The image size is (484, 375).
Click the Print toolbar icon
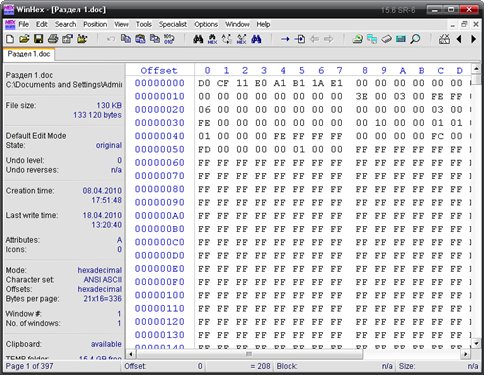pyautogui.click(x=53, y=39)
